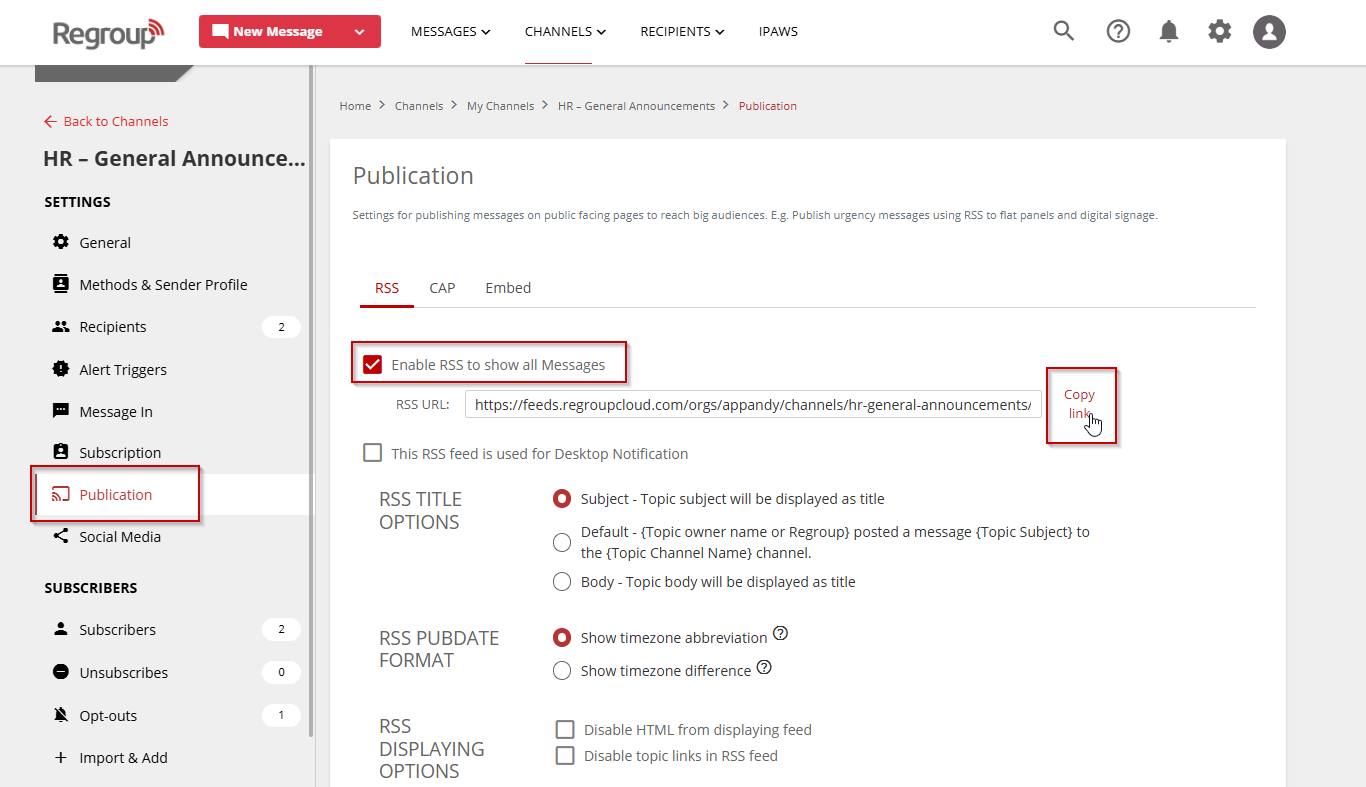Open the help question mark icon
The width and height of the screenshot is (1366, 787).
point(1118,31)
